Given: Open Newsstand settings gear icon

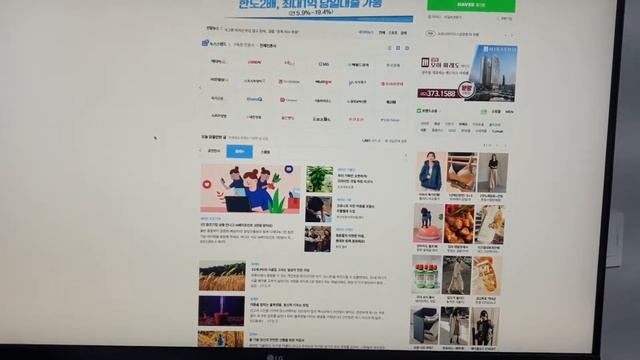Looking at the screenshot, I should pyautogui.click(x=407, y=48).
